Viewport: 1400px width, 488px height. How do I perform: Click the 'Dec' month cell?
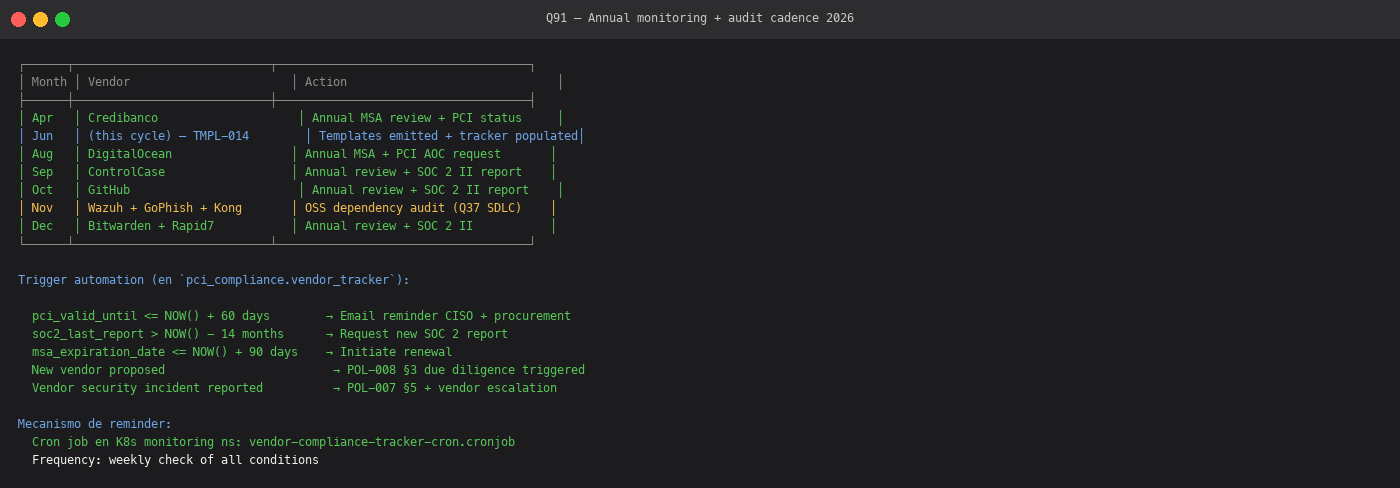[x=42, y=226]
